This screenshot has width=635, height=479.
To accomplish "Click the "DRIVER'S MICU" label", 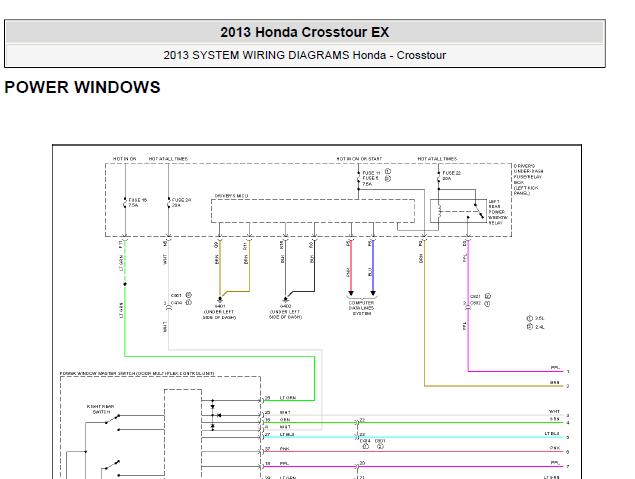I will tap(231, 196).
